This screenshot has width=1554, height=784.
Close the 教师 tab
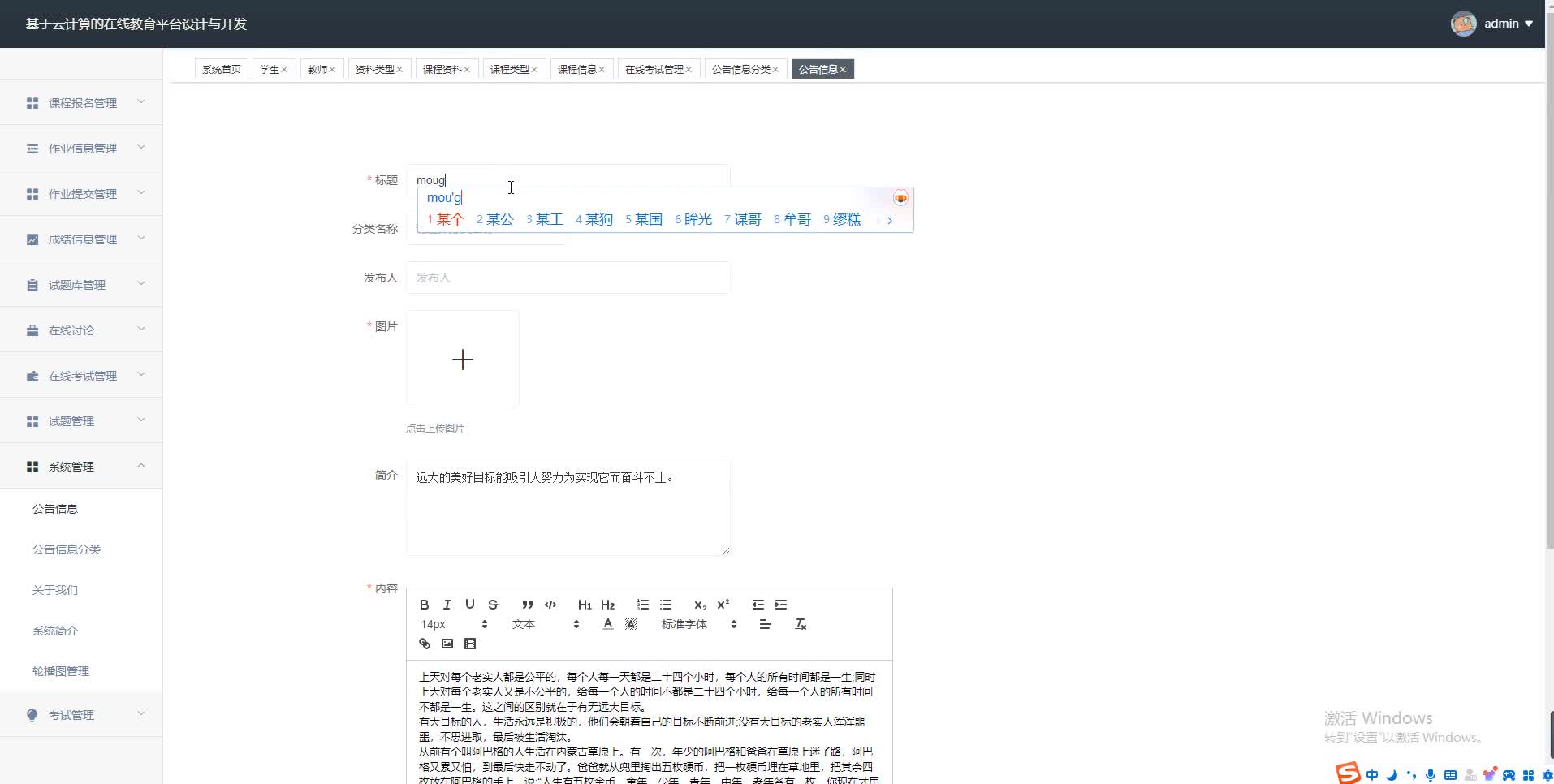pyautogui.click(x=332, y=70)
